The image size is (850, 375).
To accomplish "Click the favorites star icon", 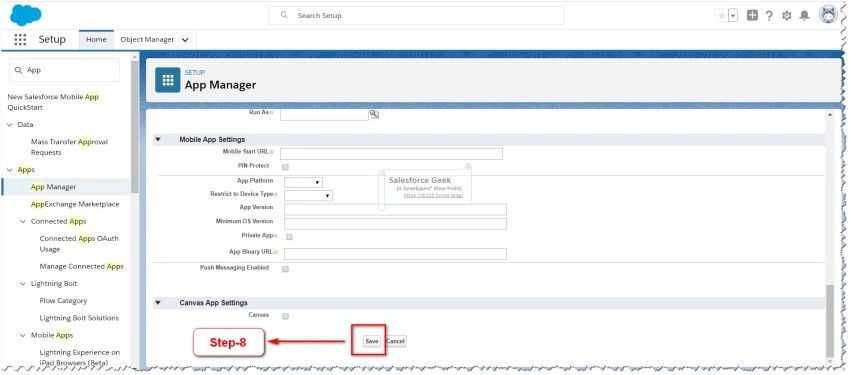I will 721,16.
